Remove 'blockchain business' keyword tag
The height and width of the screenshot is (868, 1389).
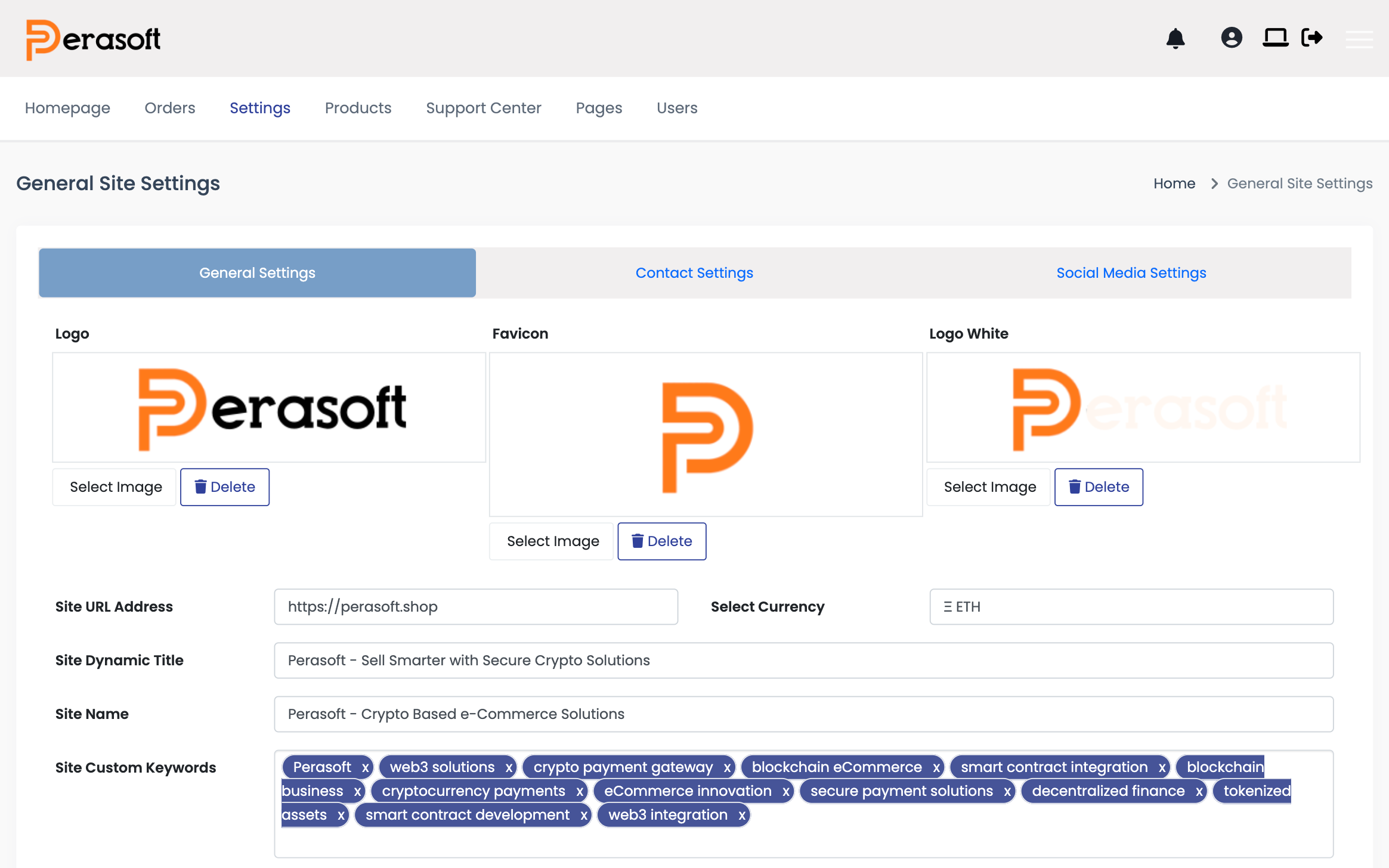tap(357, 791)
